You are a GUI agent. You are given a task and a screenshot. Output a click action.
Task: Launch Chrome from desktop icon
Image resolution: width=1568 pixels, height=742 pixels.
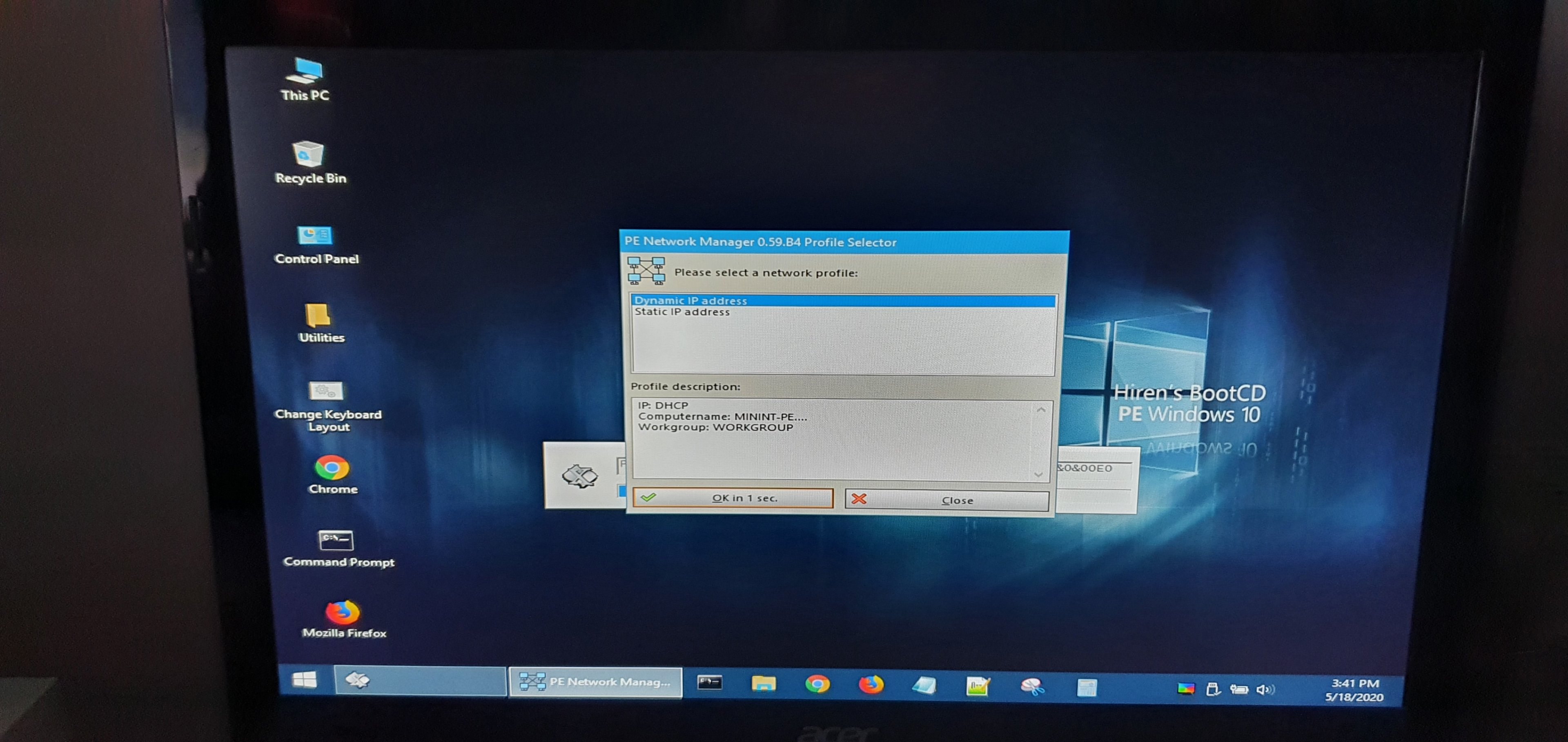pyautogui.click(x=332, y=468)
